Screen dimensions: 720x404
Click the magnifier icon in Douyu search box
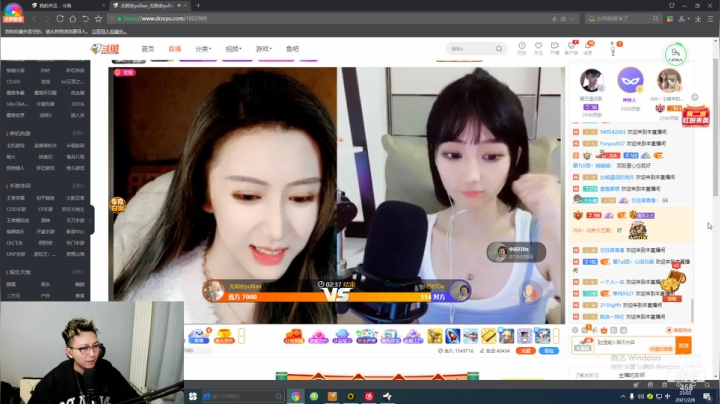[x=499, y=49]
